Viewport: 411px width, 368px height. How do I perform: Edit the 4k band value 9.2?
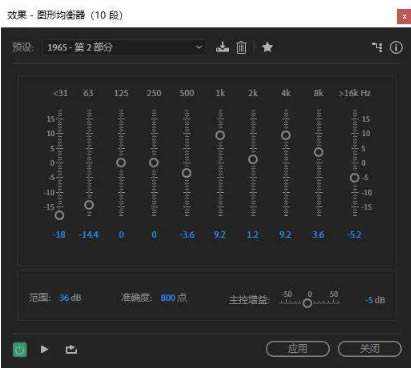coord(285,235)
